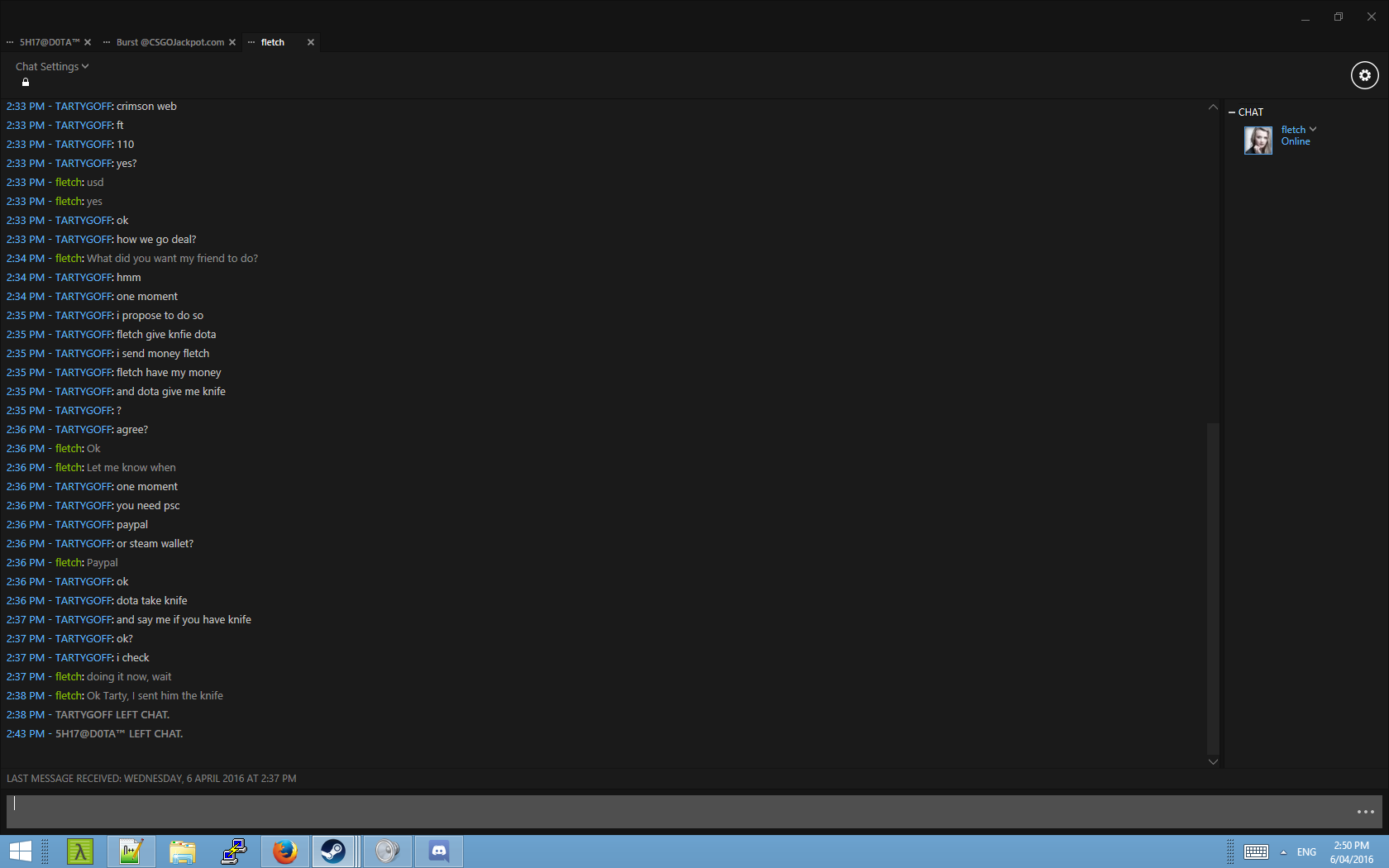This screenshot has height=868, width=1389.
Task: Click the three-dots button in message box
Action: [1365, 812]
